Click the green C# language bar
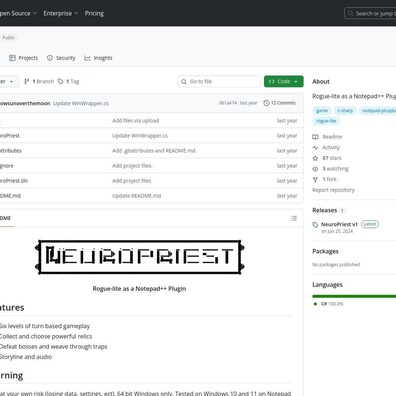Screen dimensions: 396x396 [x=354, y=296]
